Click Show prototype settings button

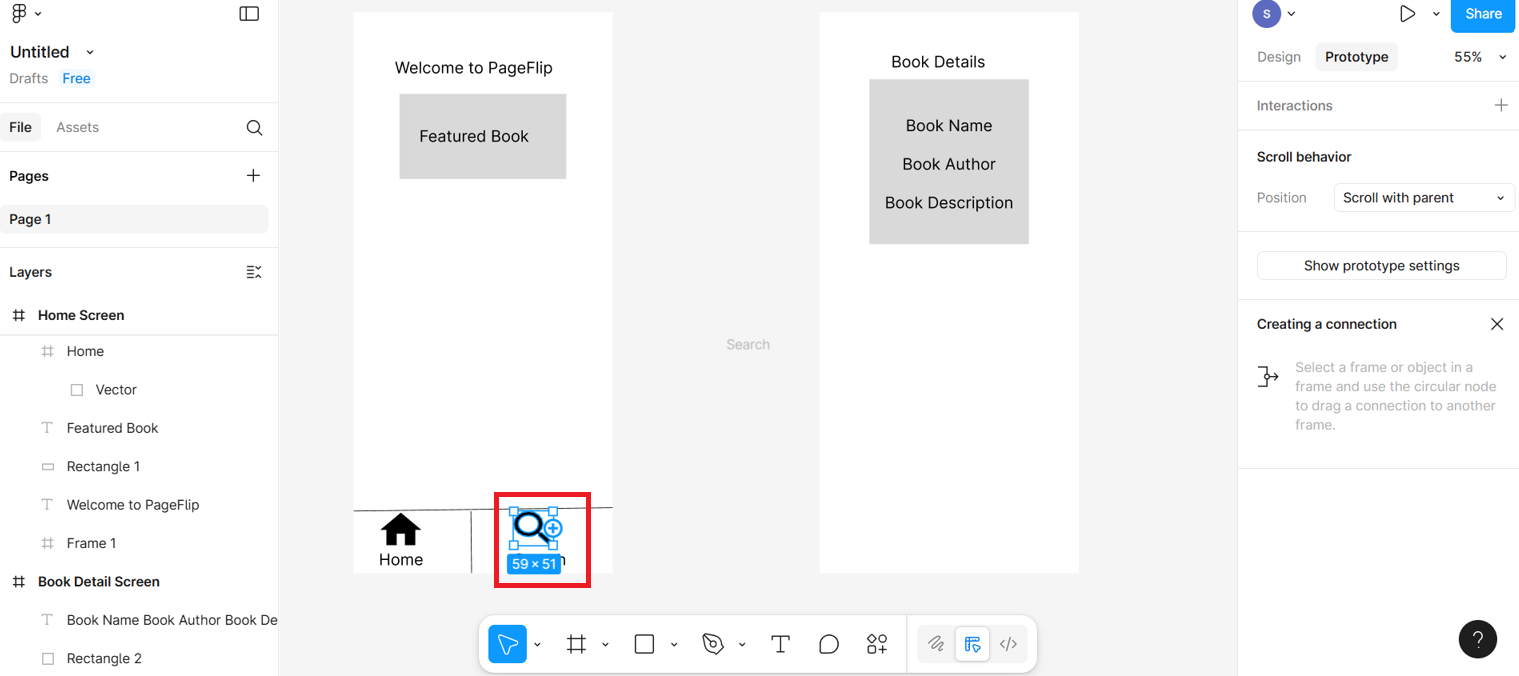[1381, 266]
